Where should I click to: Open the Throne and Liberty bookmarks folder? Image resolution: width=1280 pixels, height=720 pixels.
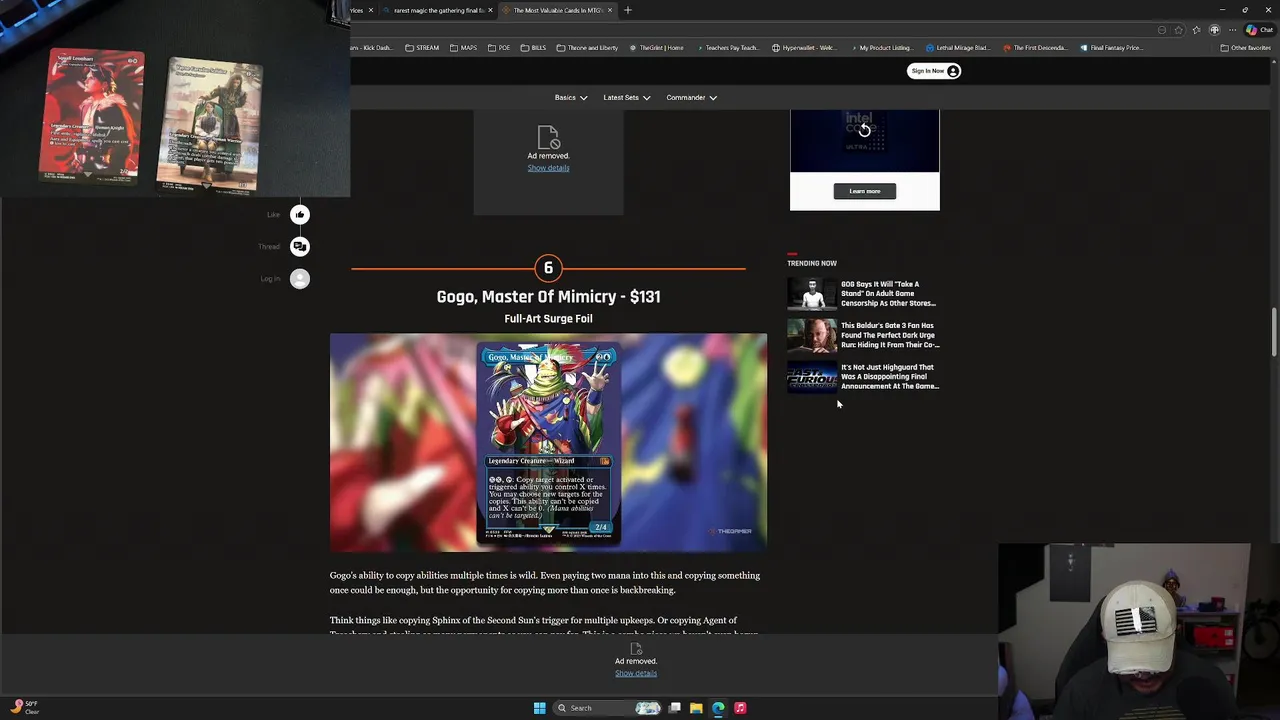tap(587, 48)
